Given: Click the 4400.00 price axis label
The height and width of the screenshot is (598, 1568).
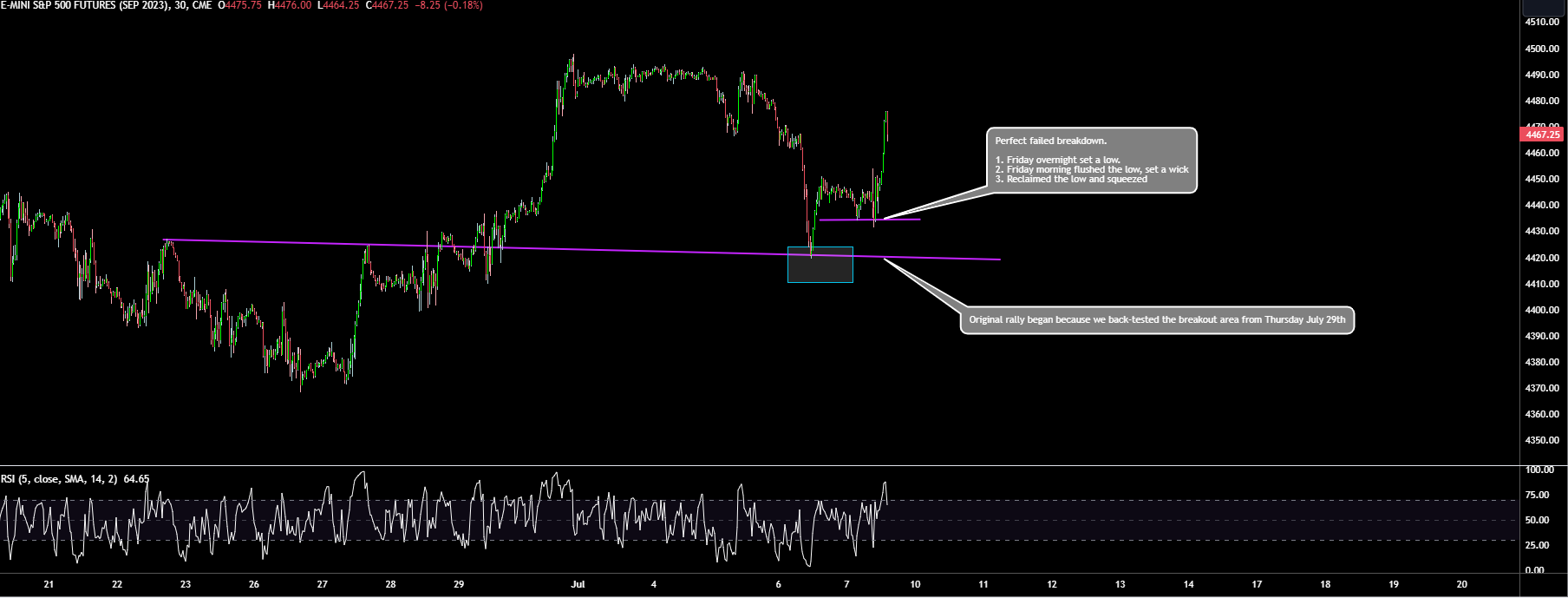Looking at the screenshot, I should [1542, 310].
